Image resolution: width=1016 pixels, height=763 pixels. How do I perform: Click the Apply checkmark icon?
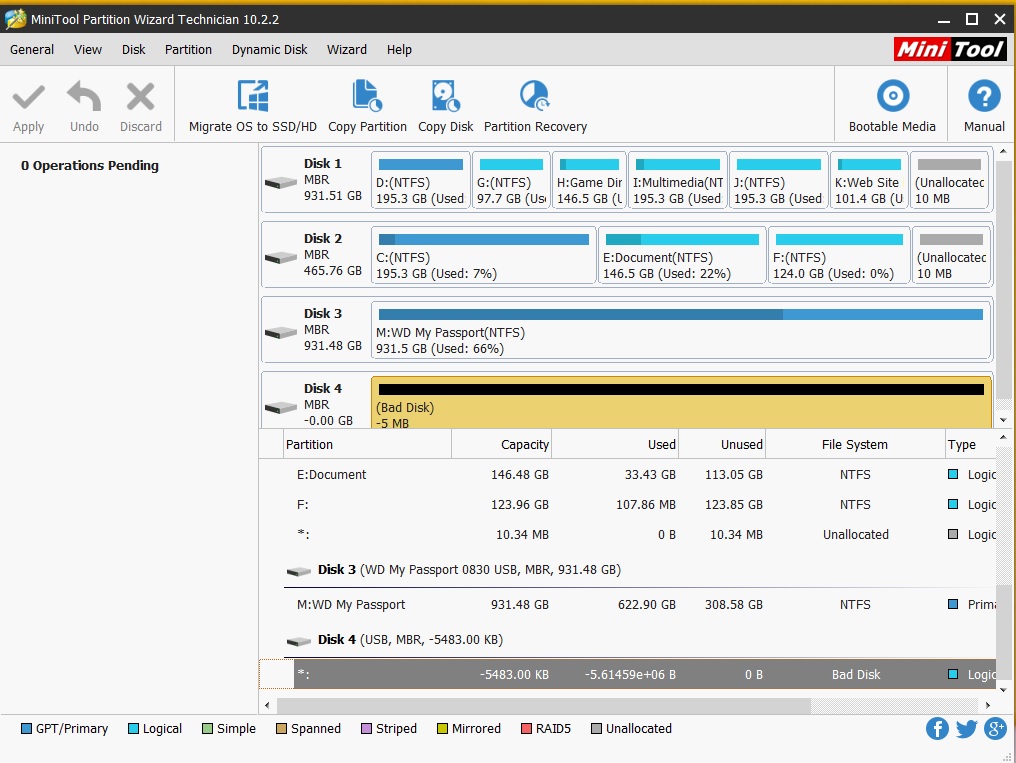tap(29, 97)
